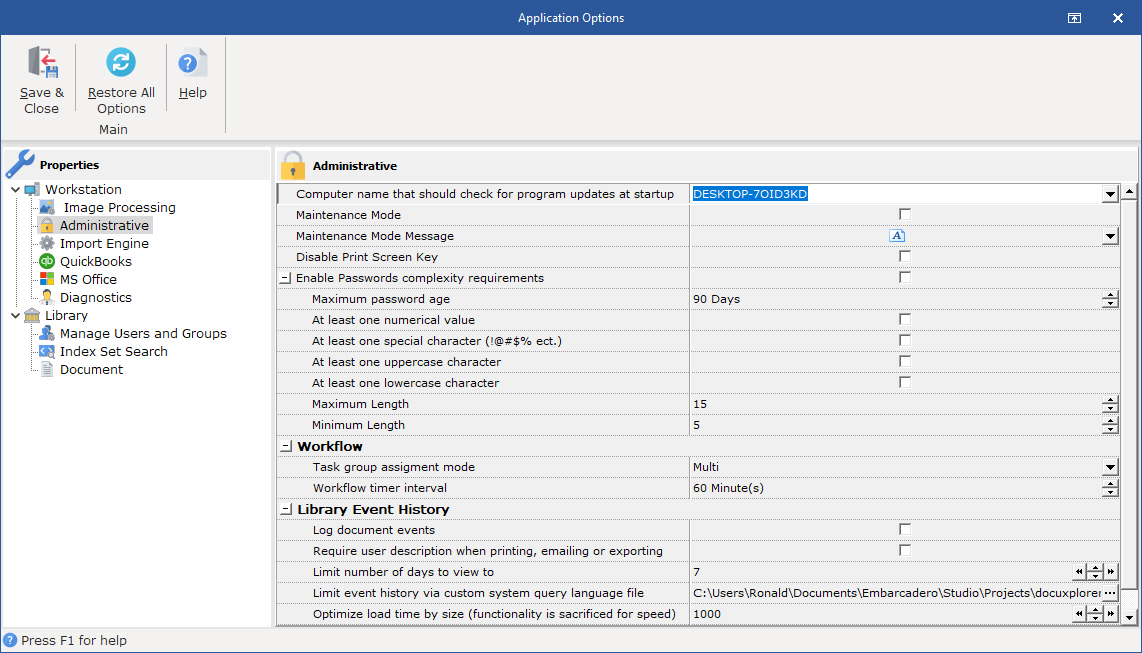Image resolution: width=1142 pixels, height=653 pixels.
Task: Open Index Set Search options
Action: (x=114, y=352)
